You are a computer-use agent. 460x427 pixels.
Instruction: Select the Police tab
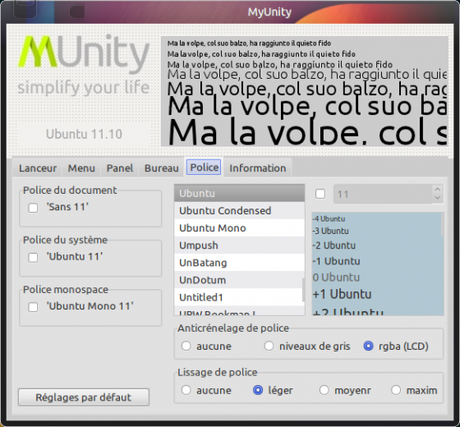point(204,167)
